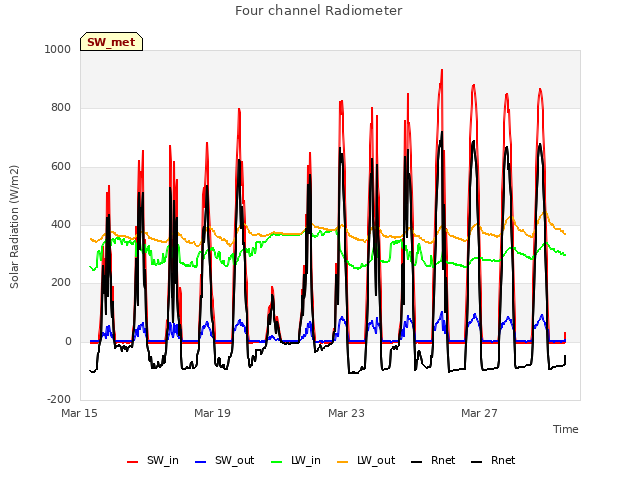Screen dimensions: 640x480
Task: Click the orange LW_out legend swatch
Action: [x=342, y=462]
